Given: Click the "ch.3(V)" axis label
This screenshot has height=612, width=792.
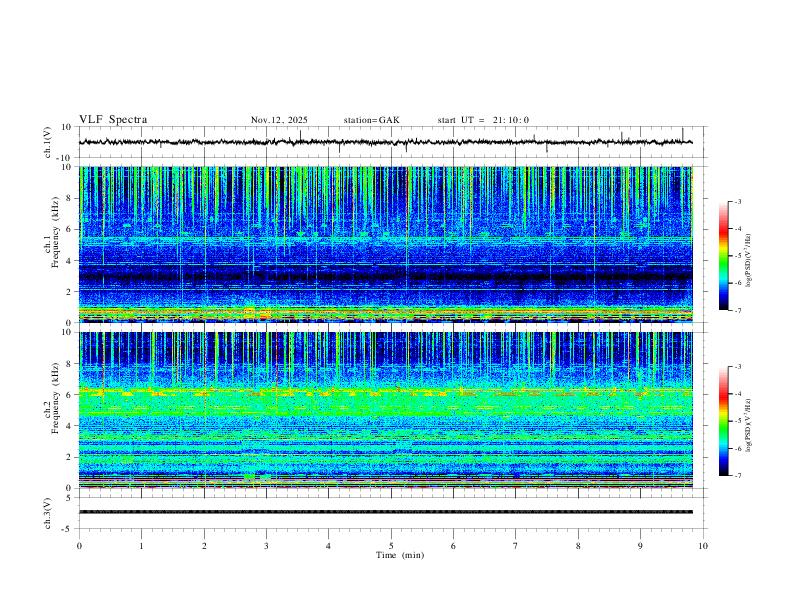Looking at the screenshot, I should (x=48, y=513).
